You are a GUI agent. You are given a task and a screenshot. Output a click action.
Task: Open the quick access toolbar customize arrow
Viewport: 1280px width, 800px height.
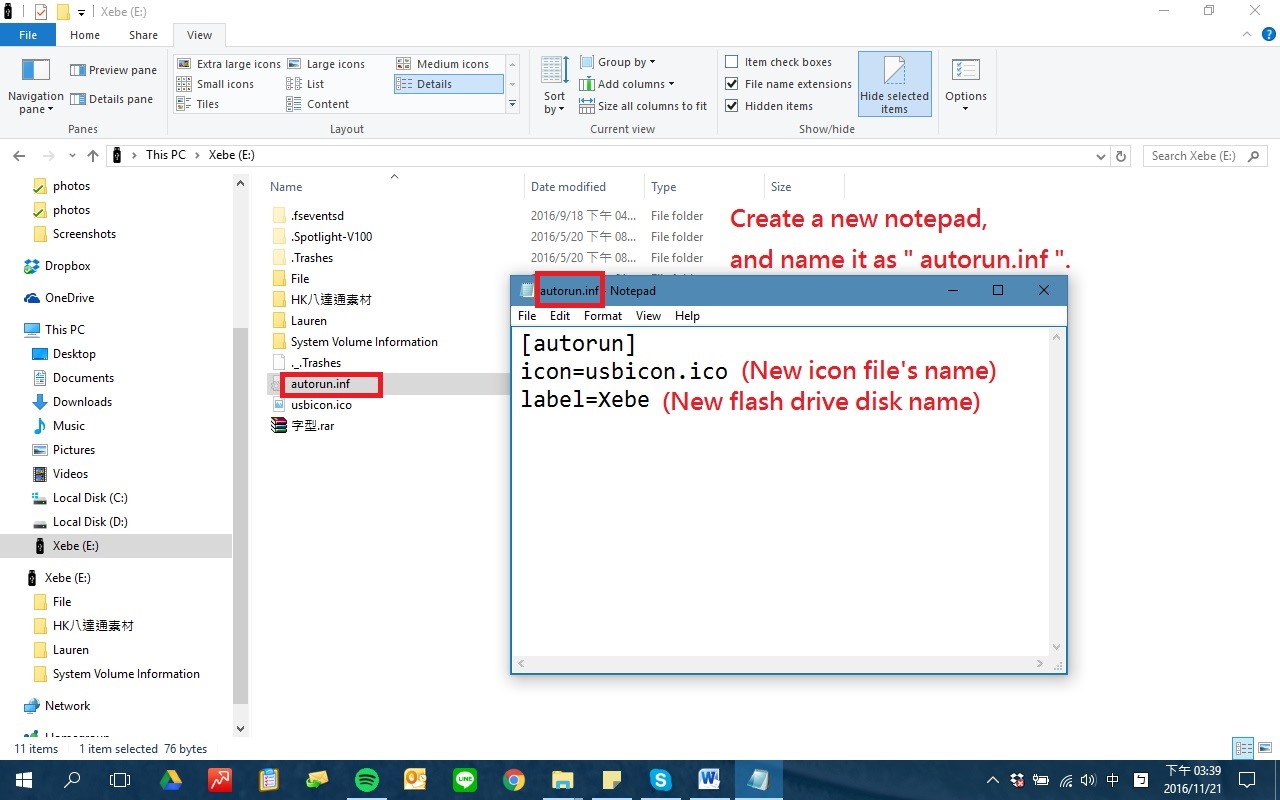click(81, 12)
